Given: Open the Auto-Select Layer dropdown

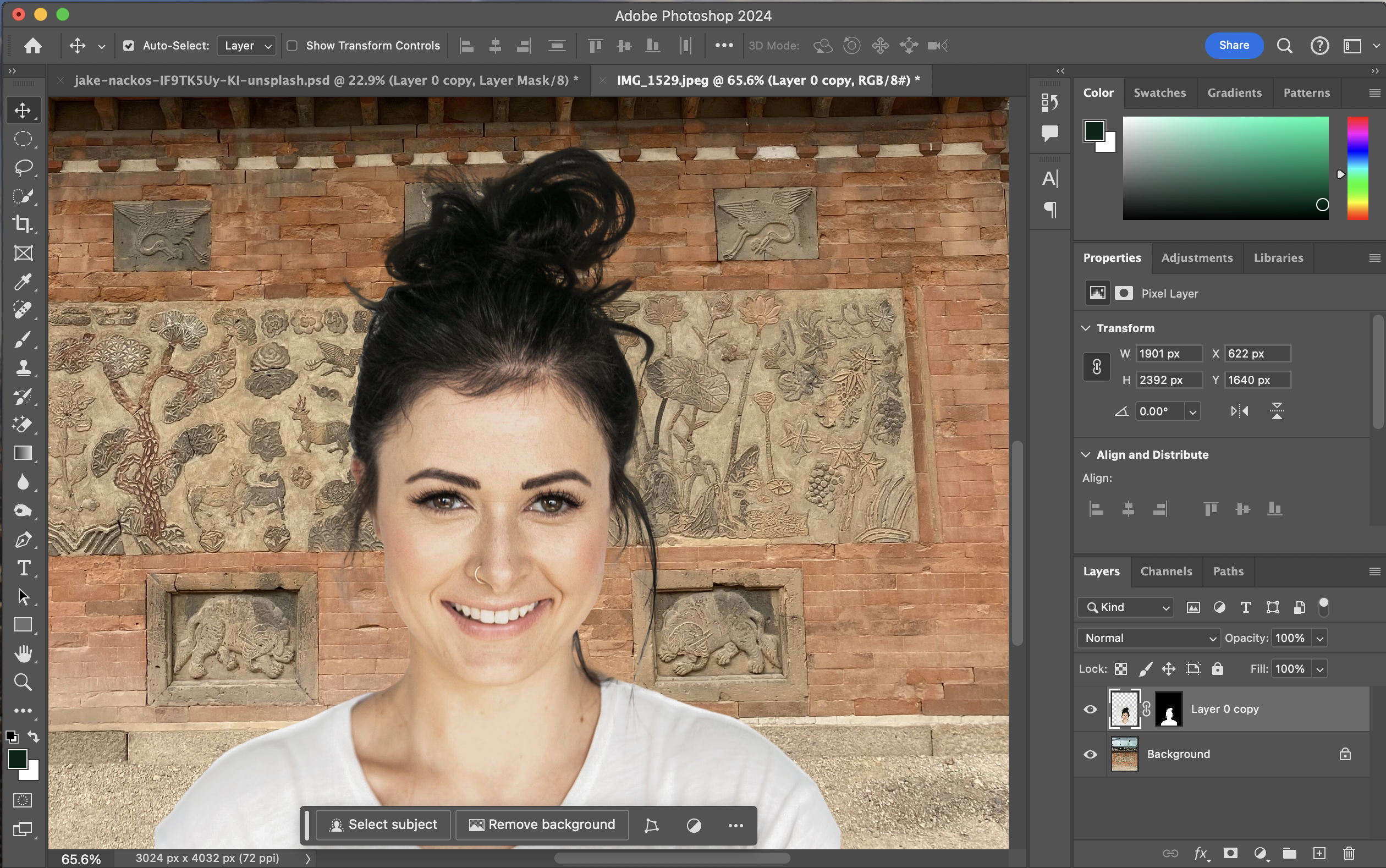Looking at the screenshot, I should [x=247, y=46].
